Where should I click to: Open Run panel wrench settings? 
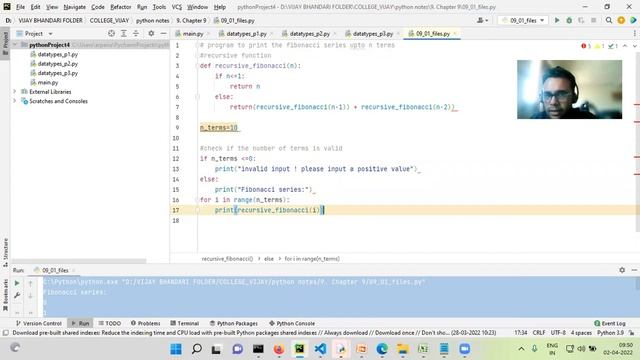coord(17,295)
